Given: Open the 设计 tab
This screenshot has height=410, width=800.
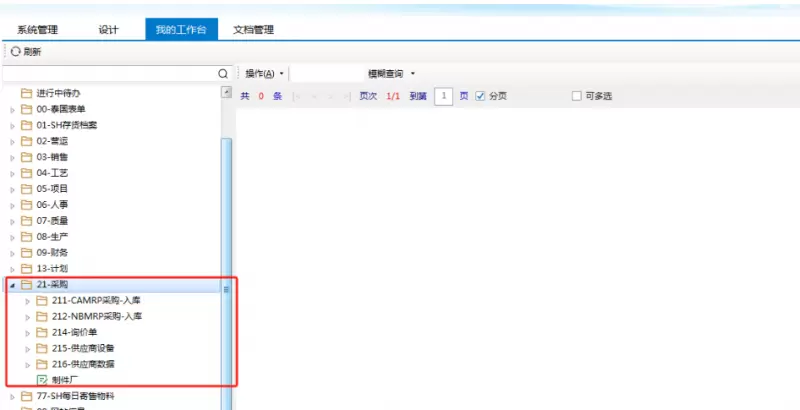Looking at the screenshot, I should 108,30.
